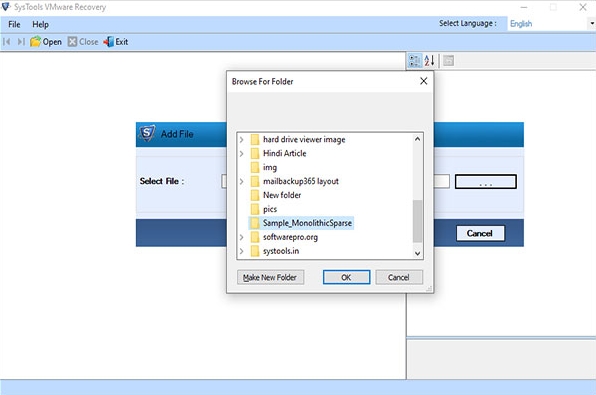Select the Hindi Article folder
The width and height of the screenshot is (596, 395).
pos(284,154)
